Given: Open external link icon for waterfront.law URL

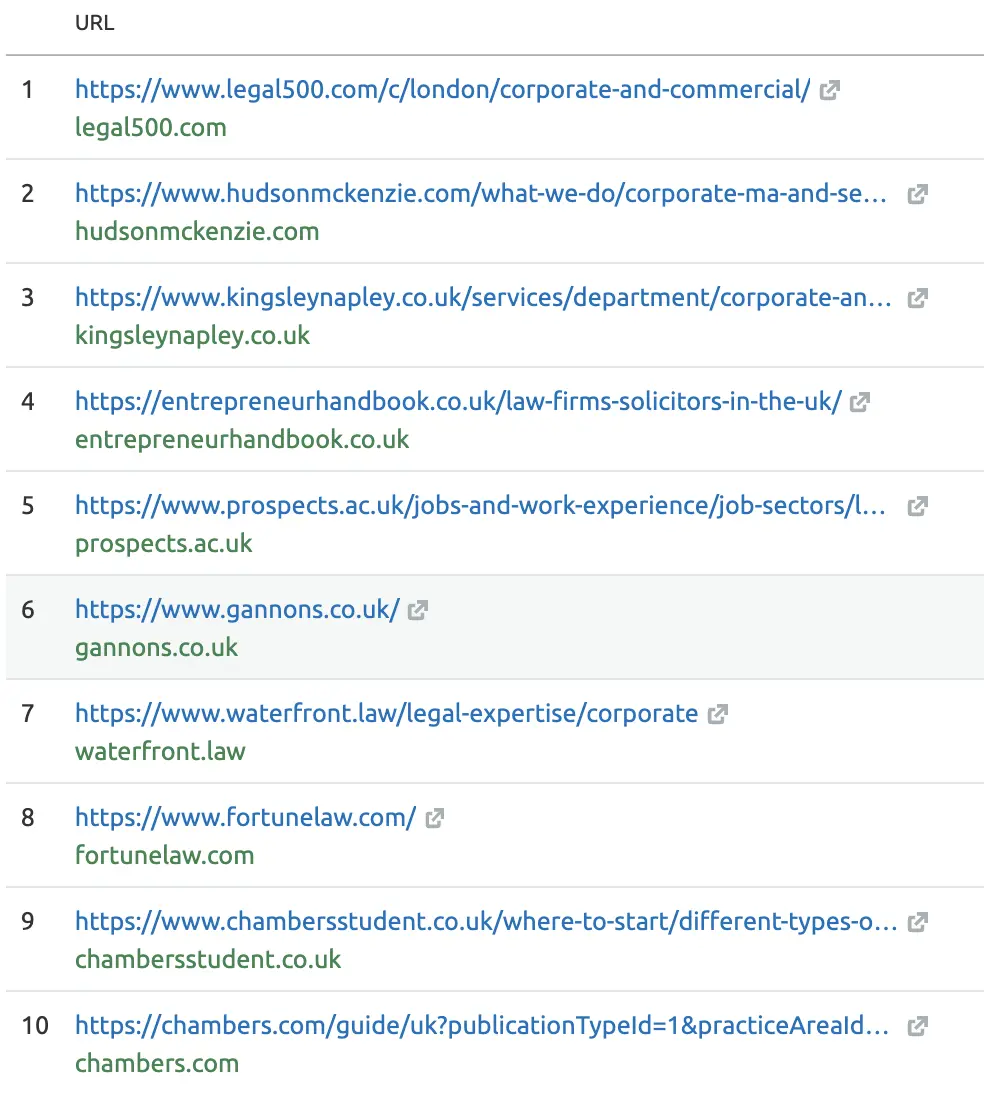Looking at the screenshot, I should click(x=717, y=714).
